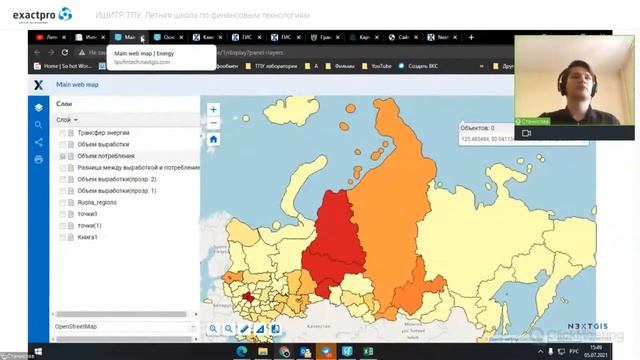Image resolution: width=640 pixels, height=360 pixels.
Task: Open the Фильмы bookmark folder
Action: coord(340,66)
